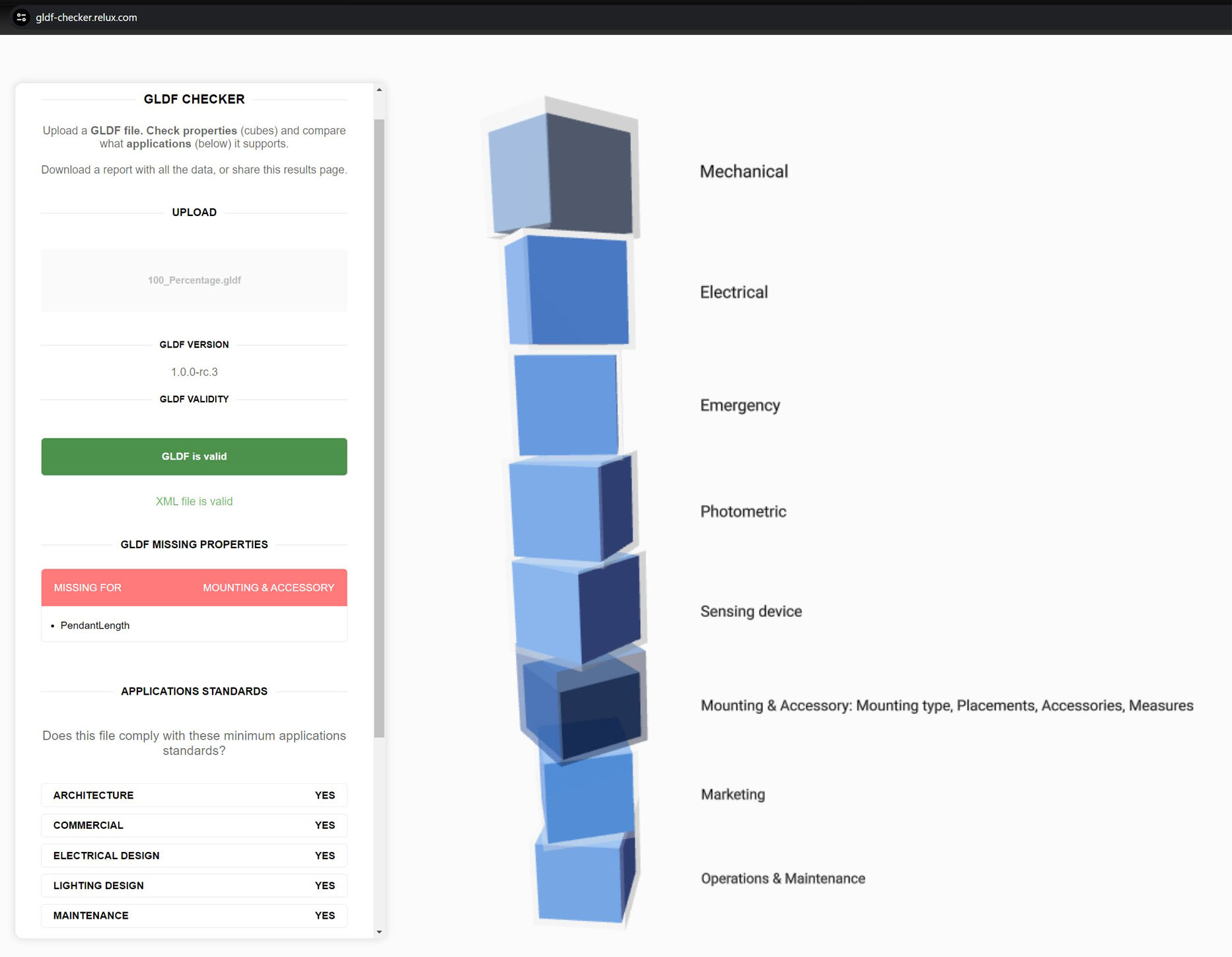Click the 100_Percentage.gldf upload field
This screenshot has height=957, width=1232.
(194, 280)
